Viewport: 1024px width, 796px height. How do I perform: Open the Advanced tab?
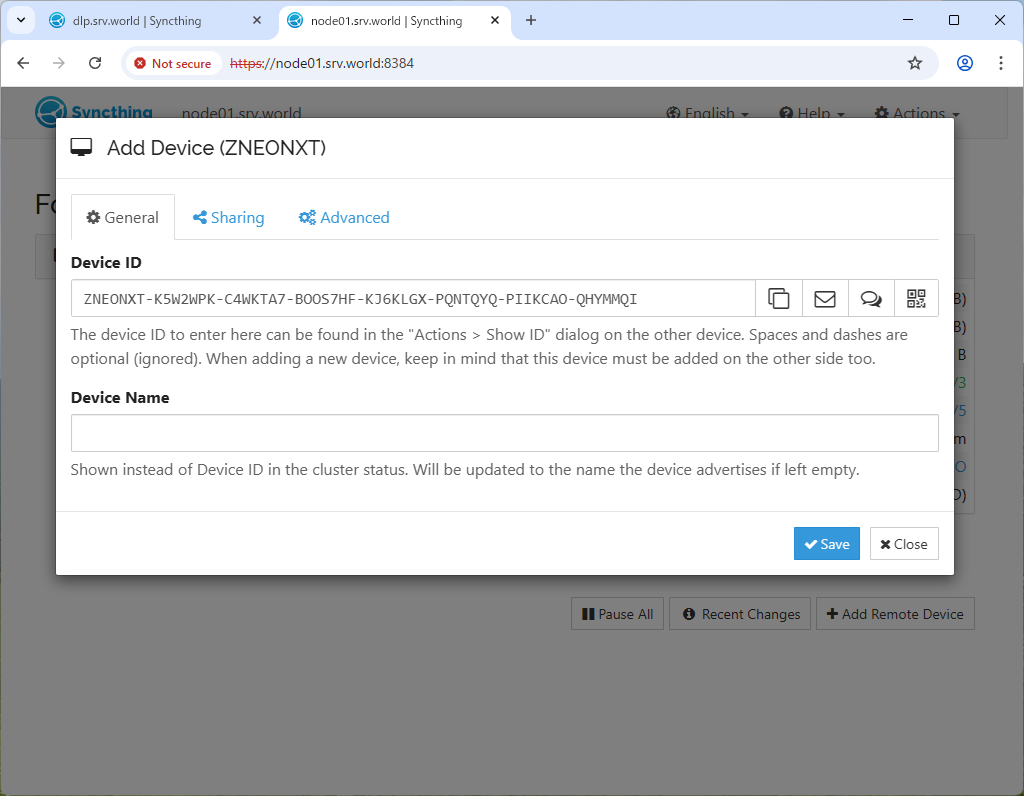[x=344, y=217]
